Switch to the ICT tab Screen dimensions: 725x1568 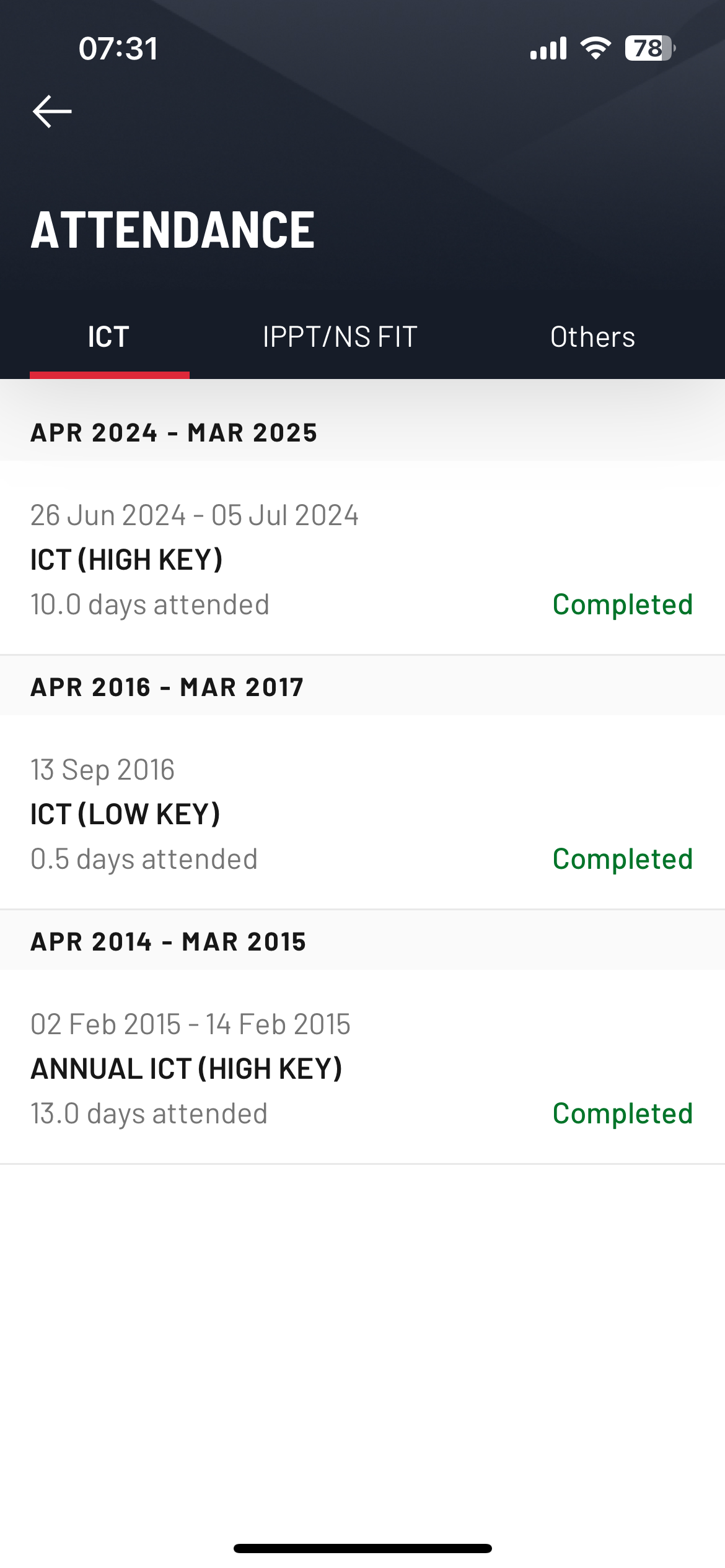(x=109, y=337)
